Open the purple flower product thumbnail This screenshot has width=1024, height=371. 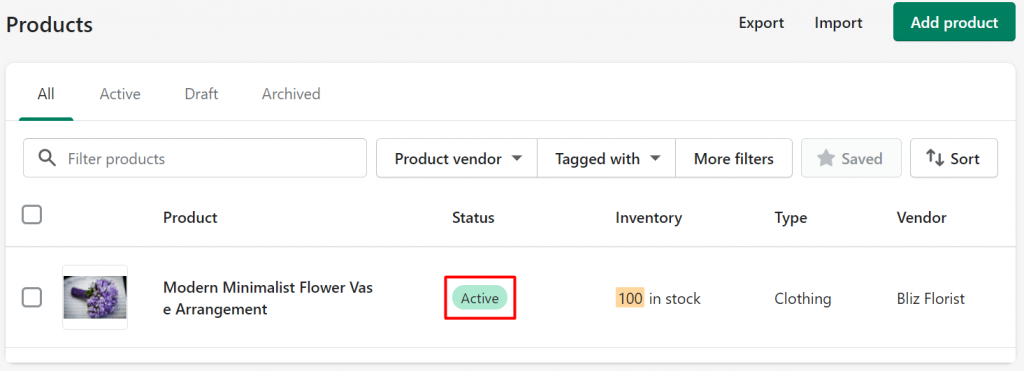pyautogui.click(x=95, y=297)
